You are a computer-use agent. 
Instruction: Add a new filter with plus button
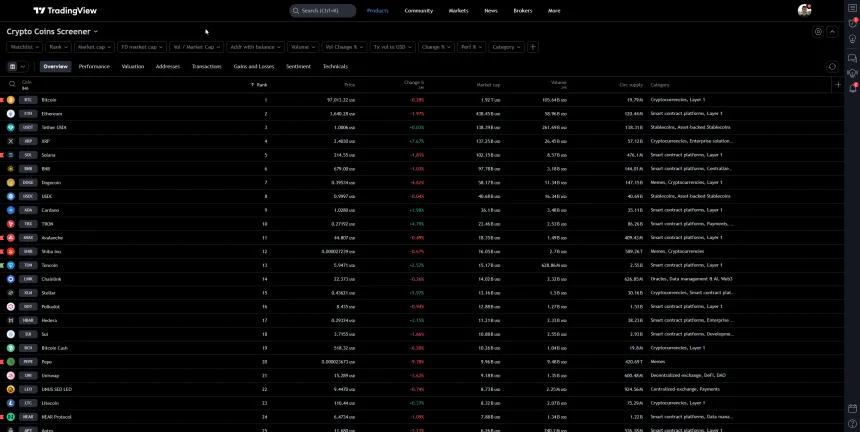(533, 47)
